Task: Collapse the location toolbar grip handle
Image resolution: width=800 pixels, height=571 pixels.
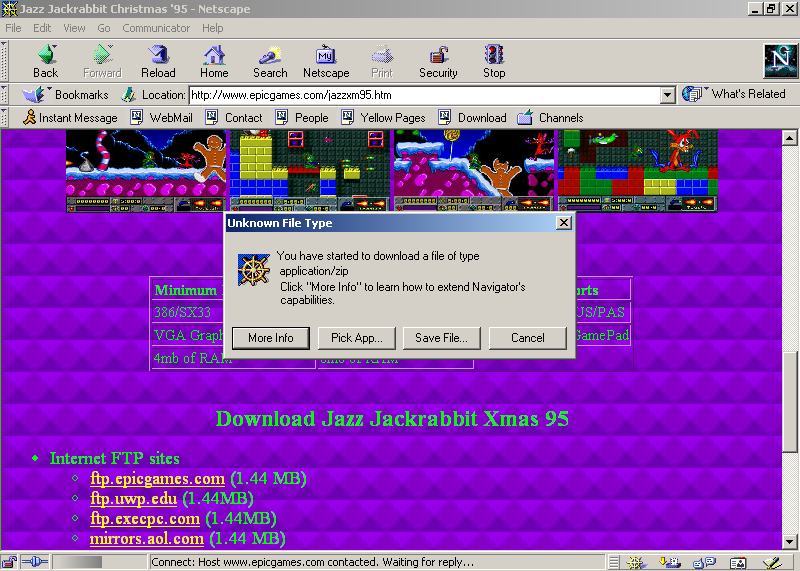Action: pos(5,95)
